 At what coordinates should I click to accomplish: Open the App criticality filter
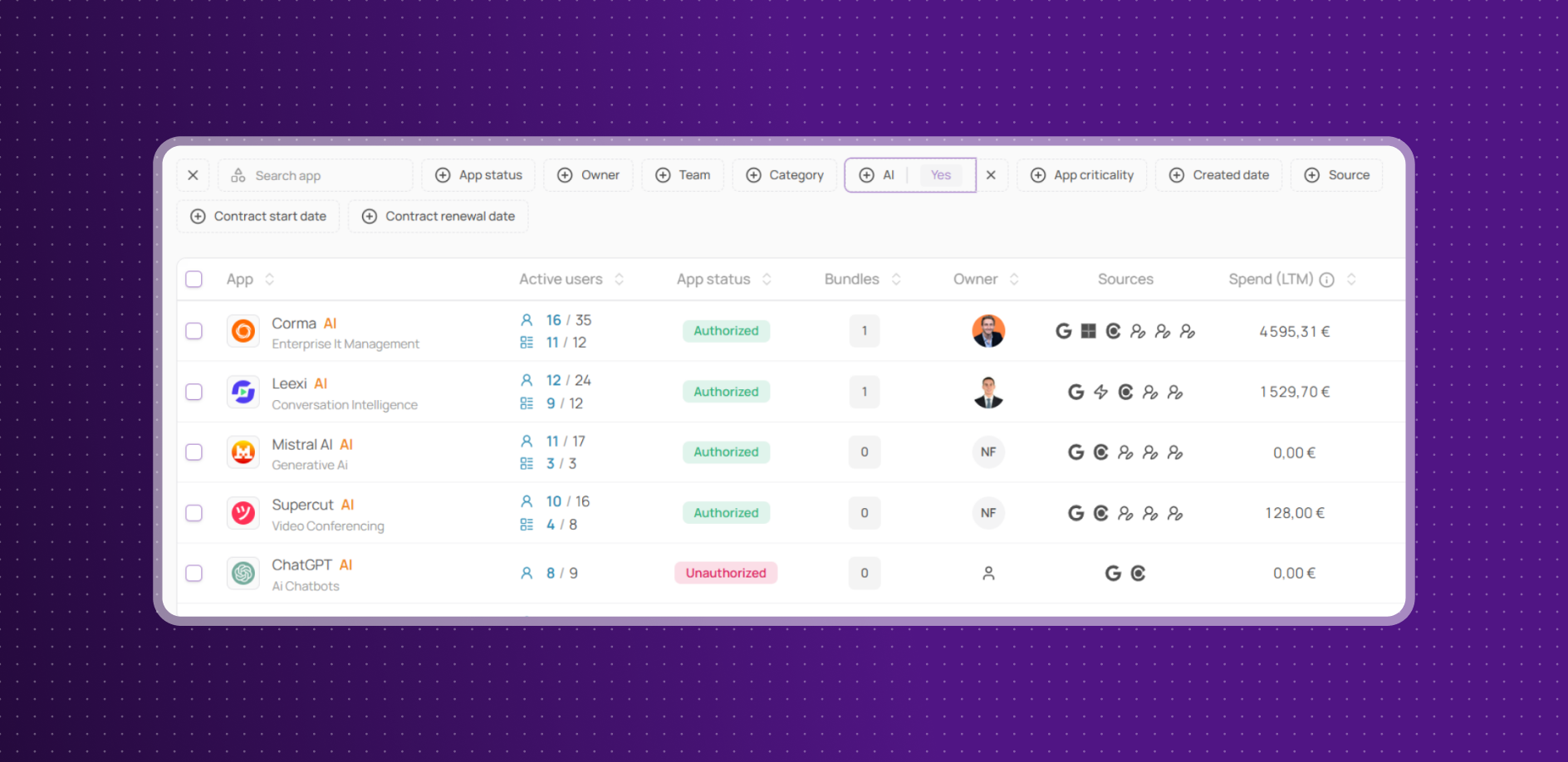1081,175
